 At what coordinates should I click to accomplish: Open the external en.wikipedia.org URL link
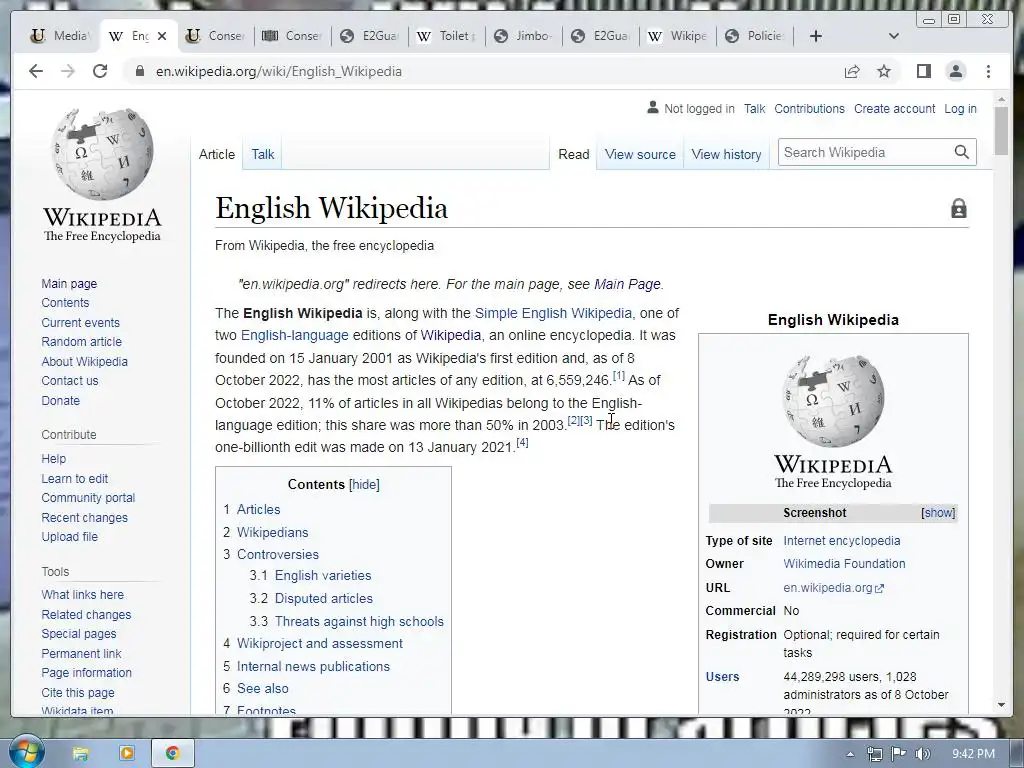(833, 588)
